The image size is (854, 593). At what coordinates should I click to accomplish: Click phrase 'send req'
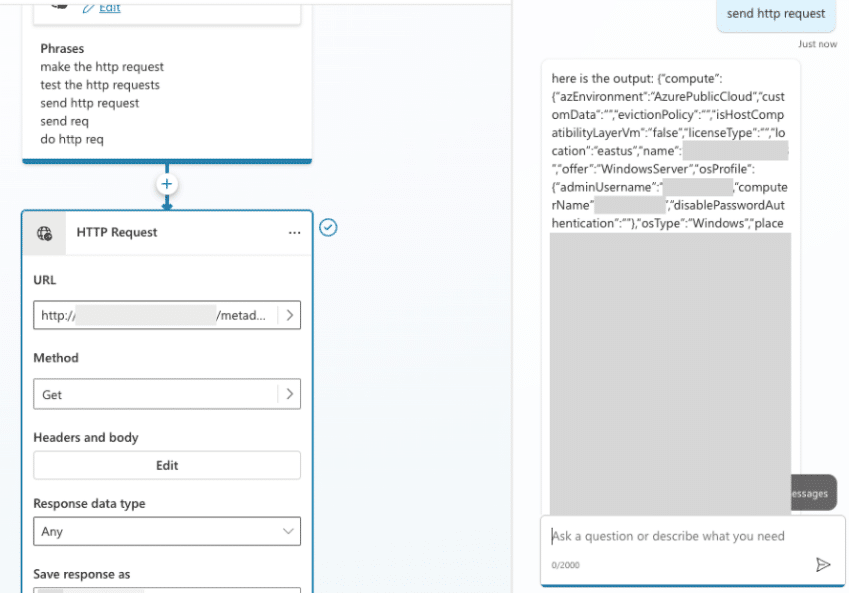64,121
